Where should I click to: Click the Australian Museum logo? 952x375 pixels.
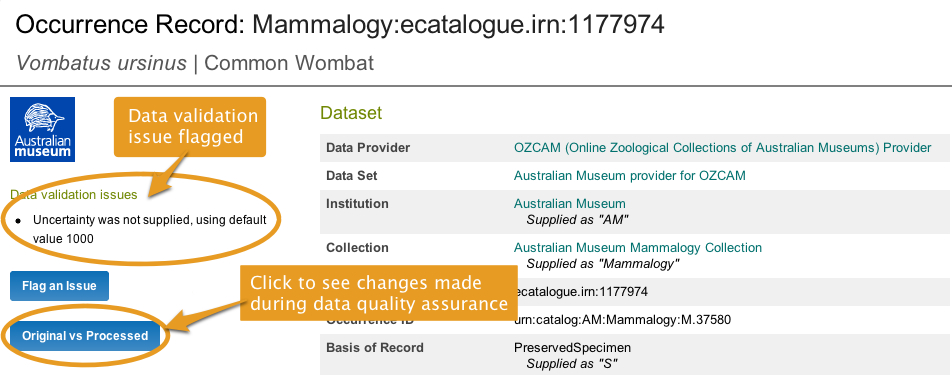point(42,129)
